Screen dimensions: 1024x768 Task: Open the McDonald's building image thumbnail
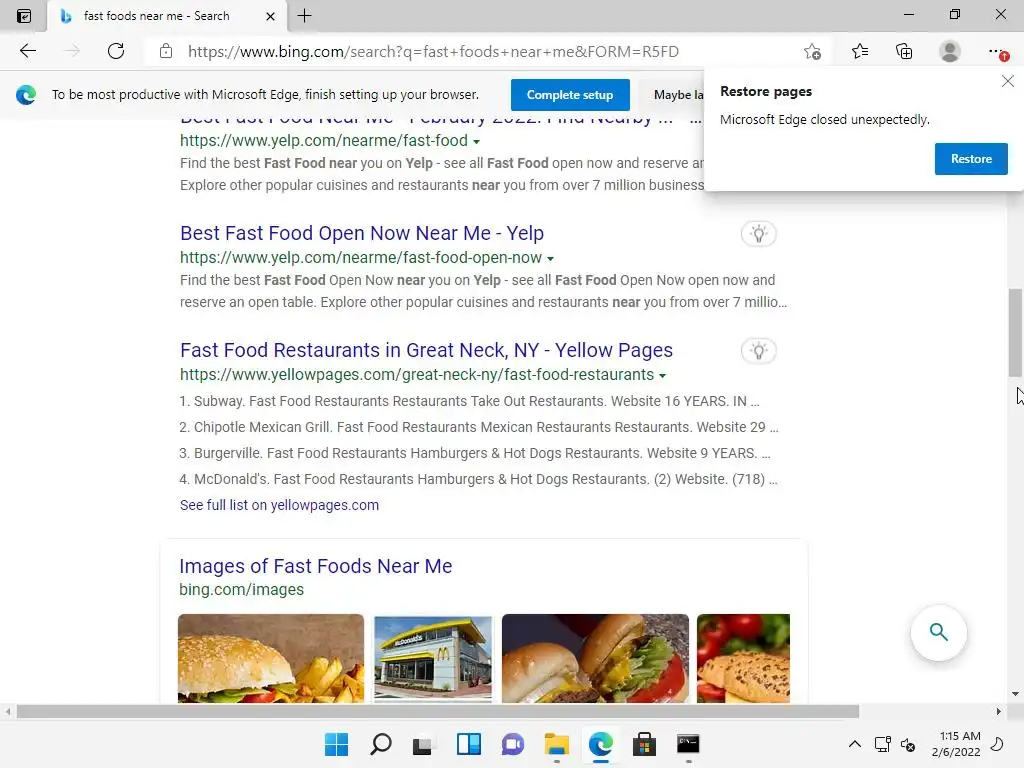pyautogui.click(x=432, y=658)
